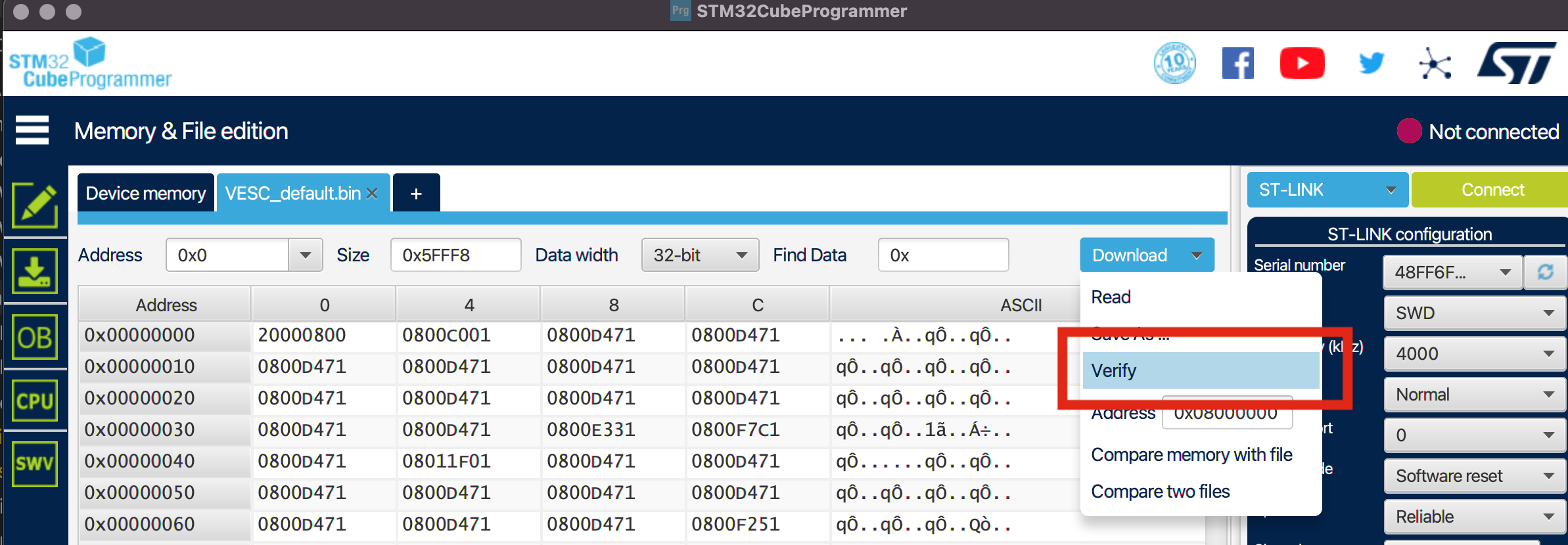Click the ST community network icon
Viewport: 1568px width, 545px height.
tap(1435, 63)
